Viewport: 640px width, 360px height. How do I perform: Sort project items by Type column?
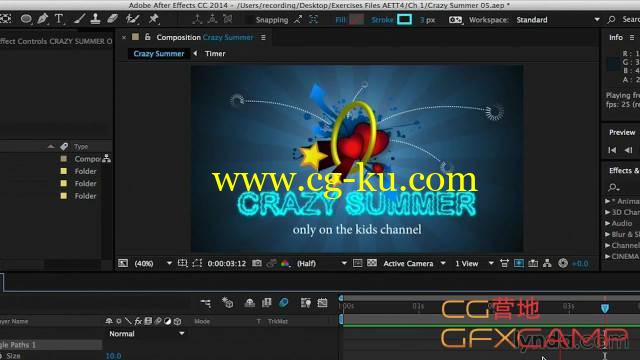tap(81, 146)
